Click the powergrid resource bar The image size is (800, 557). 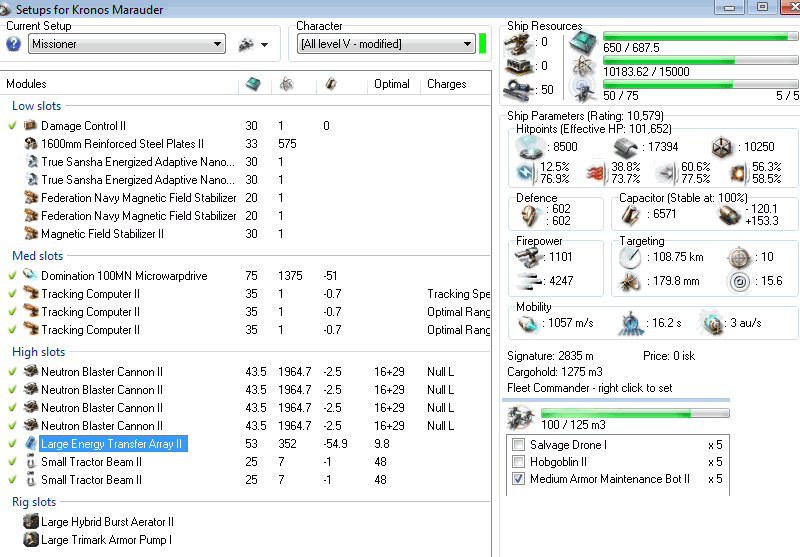701,60
